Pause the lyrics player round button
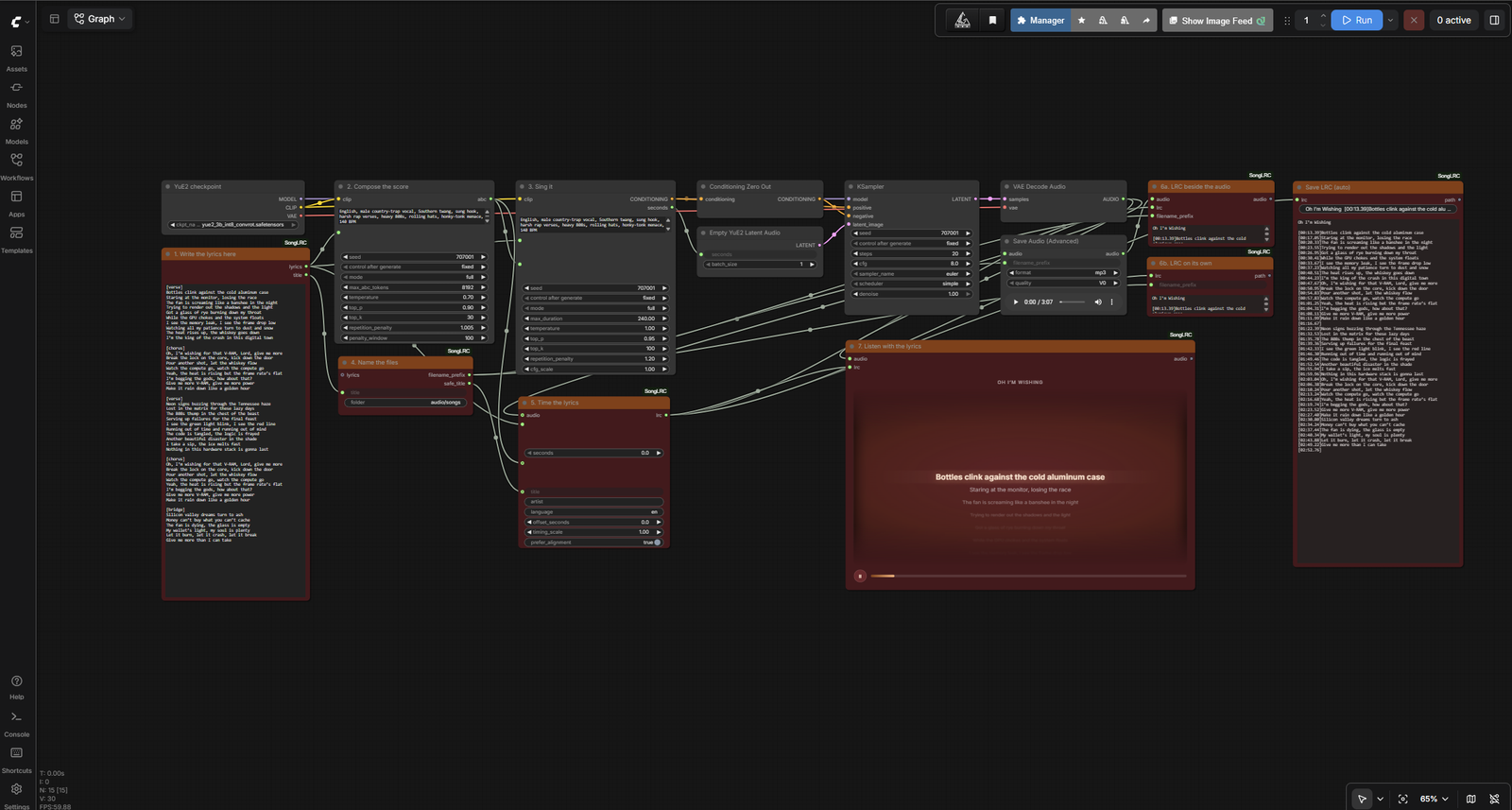This screenshot has height=810, width=1512. click(x=860, y=576)
